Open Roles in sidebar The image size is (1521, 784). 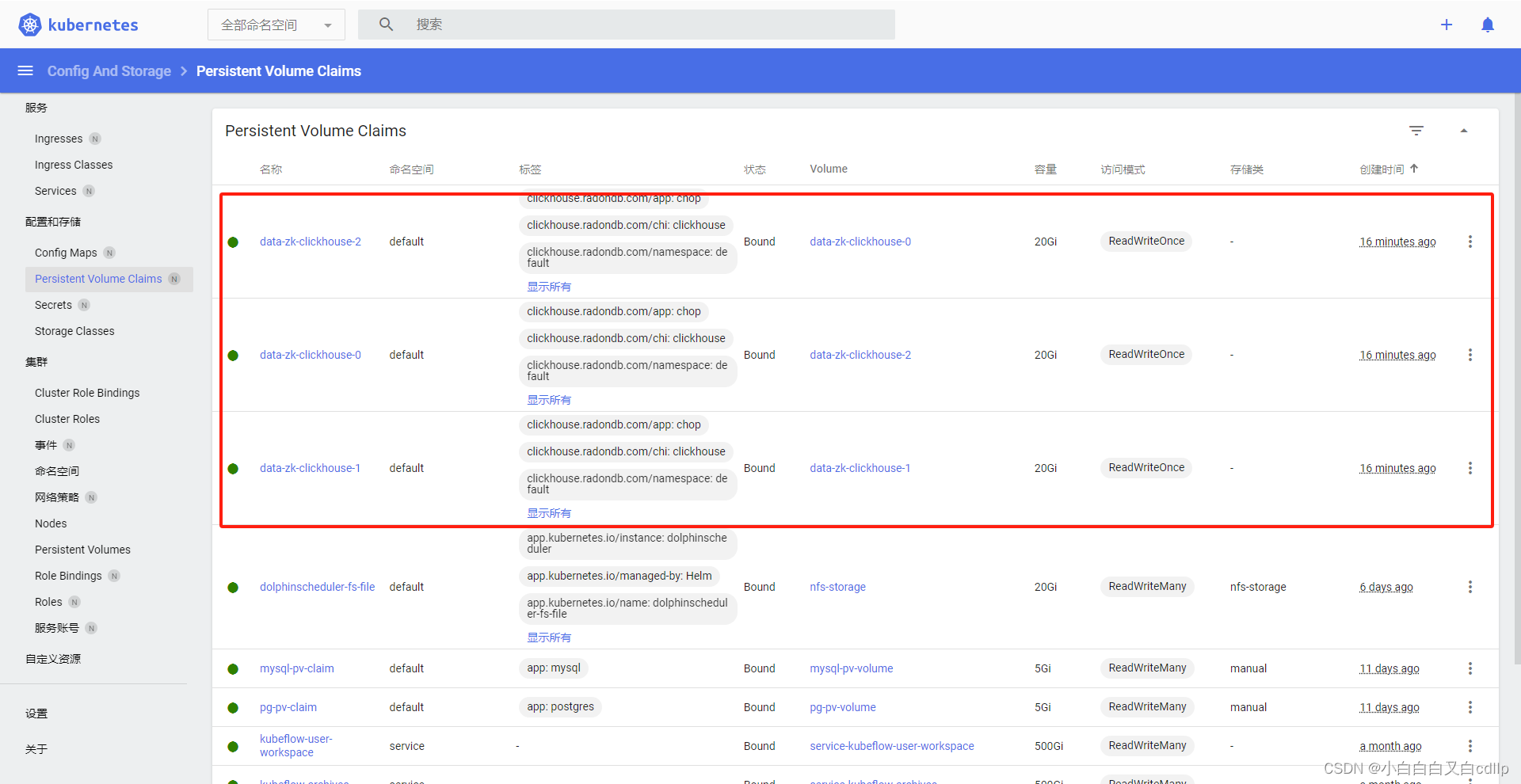tap(48, 602)
